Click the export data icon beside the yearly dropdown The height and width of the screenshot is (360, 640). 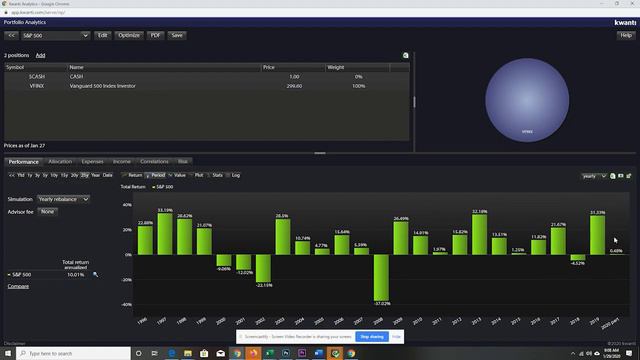coord(612,176)
